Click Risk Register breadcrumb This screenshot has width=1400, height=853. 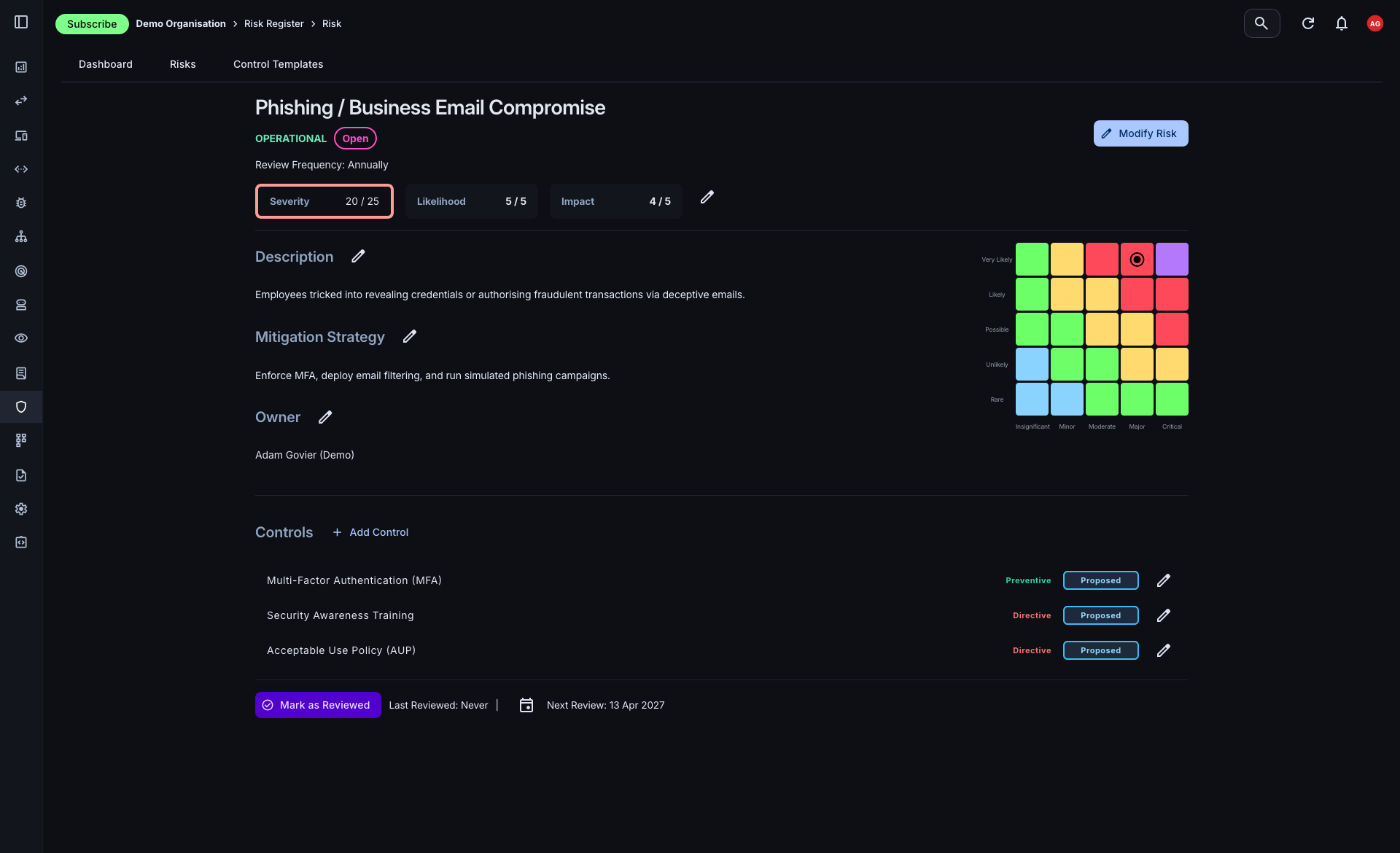tap(273, 23)
